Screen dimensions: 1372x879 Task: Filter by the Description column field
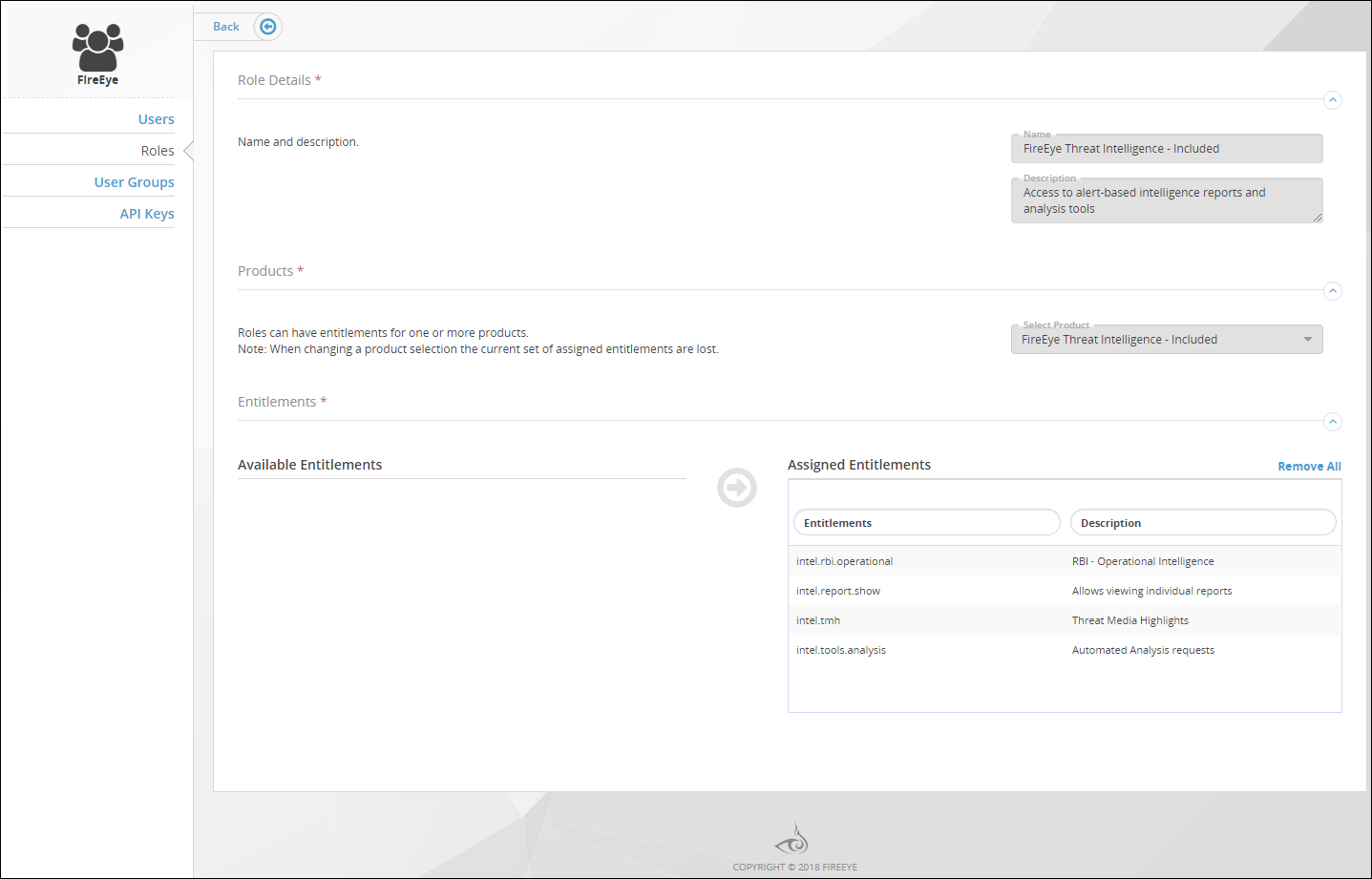coord(1203,522)
